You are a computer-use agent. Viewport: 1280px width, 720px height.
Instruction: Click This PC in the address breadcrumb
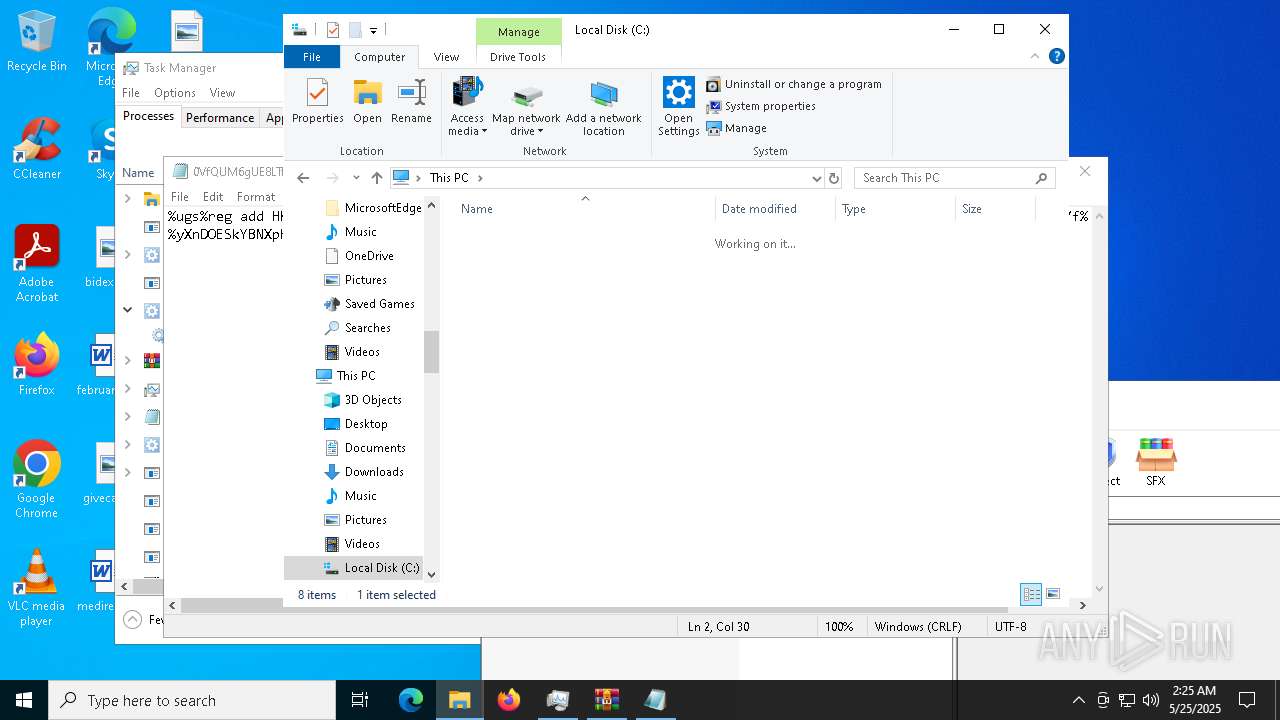click(x=449, y=178)
